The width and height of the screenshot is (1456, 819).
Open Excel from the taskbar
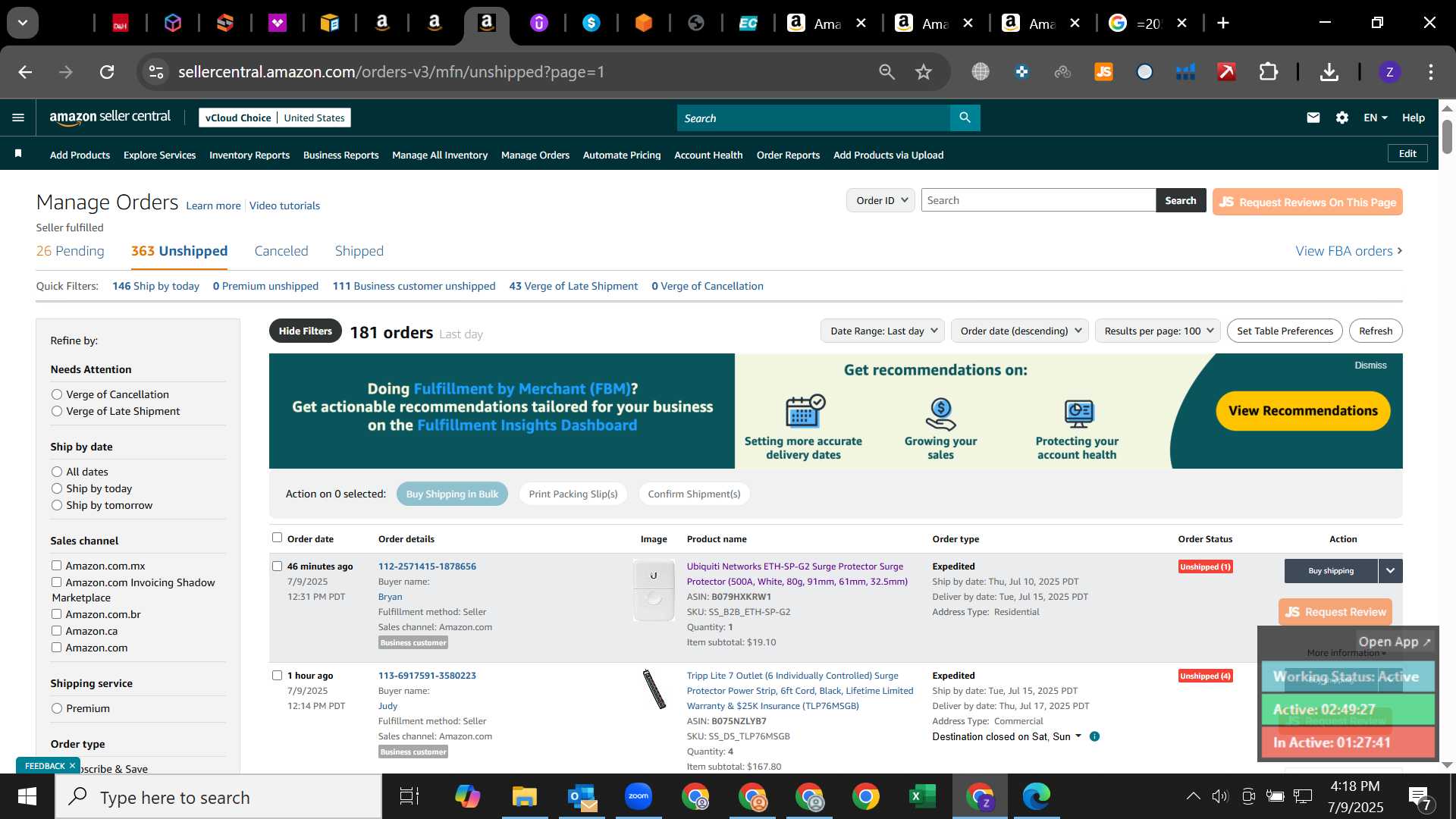[922, 796]
